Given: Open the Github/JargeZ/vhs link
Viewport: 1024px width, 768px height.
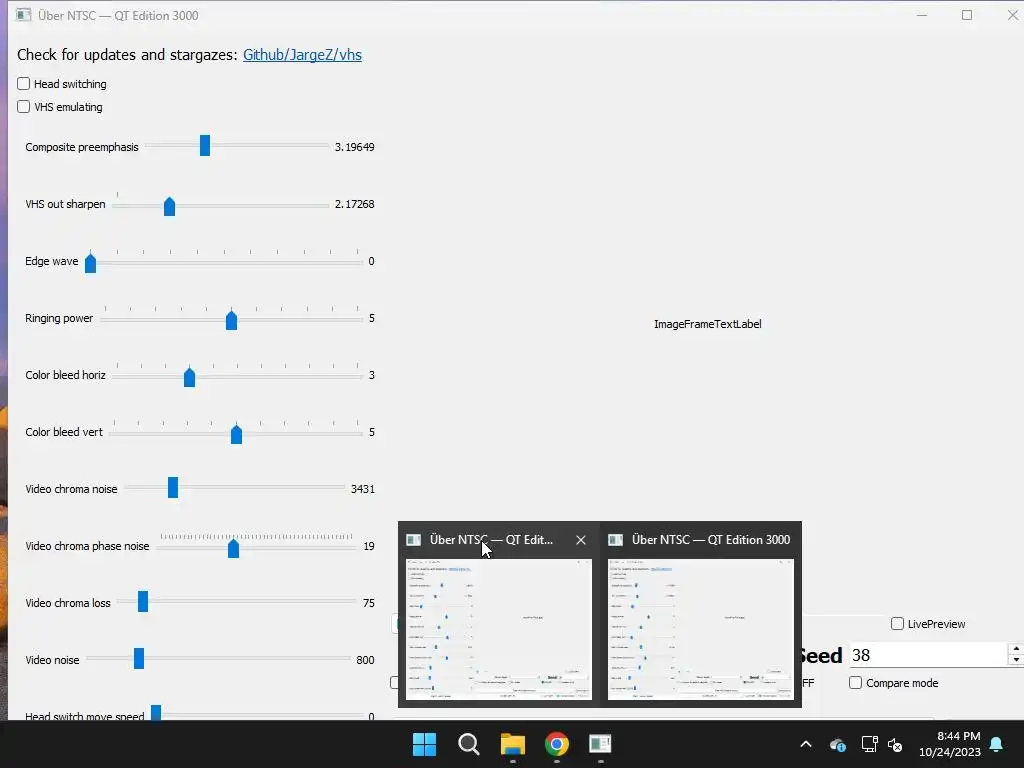Looking at the screenshot, I should click(x=302, y=55).
